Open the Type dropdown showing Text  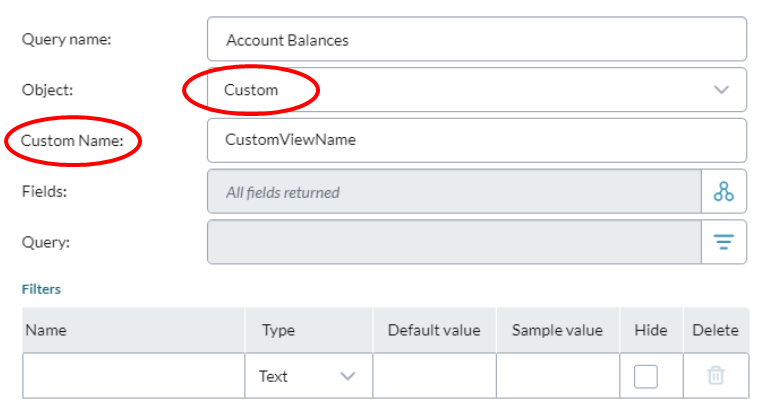(x=308, y=376)
